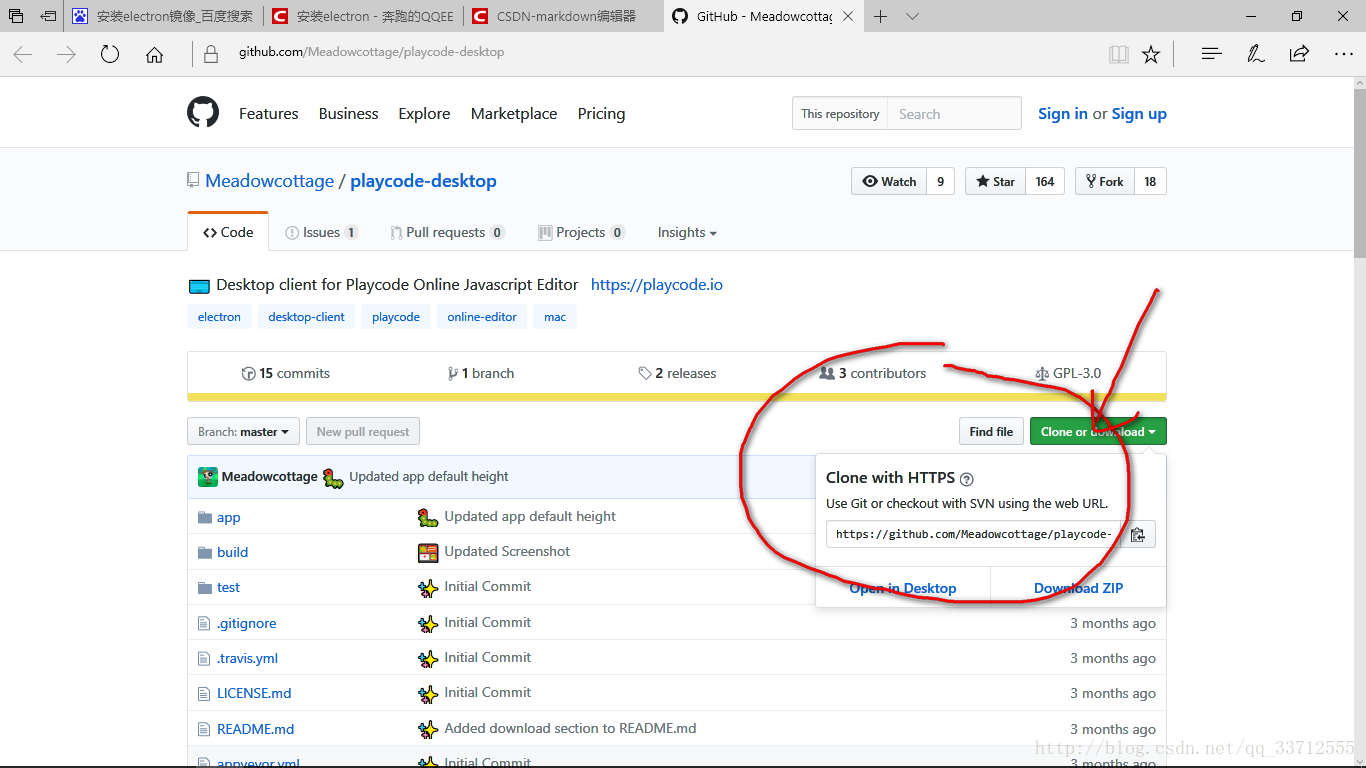Open the .travis.yml file
This screenshot has height=768, width=1366.
coord(247,658)
